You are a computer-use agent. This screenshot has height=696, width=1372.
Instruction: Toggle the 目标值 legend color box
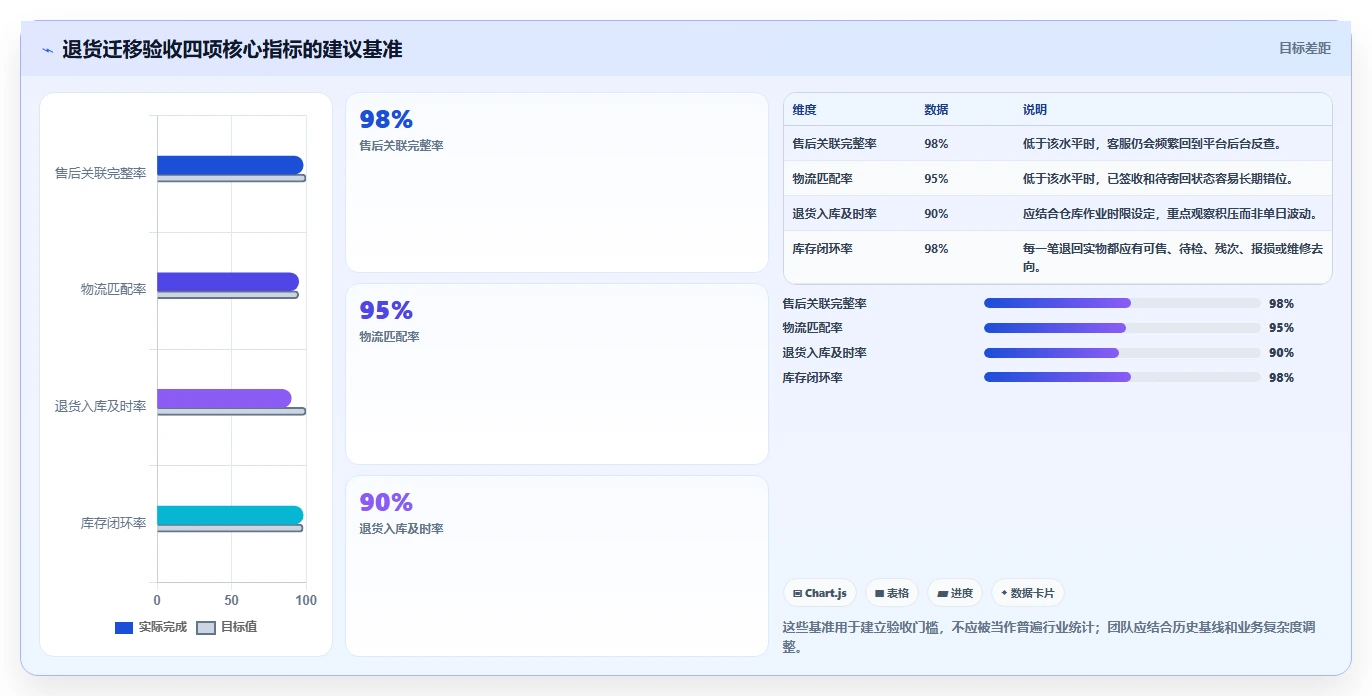[206, 628]
